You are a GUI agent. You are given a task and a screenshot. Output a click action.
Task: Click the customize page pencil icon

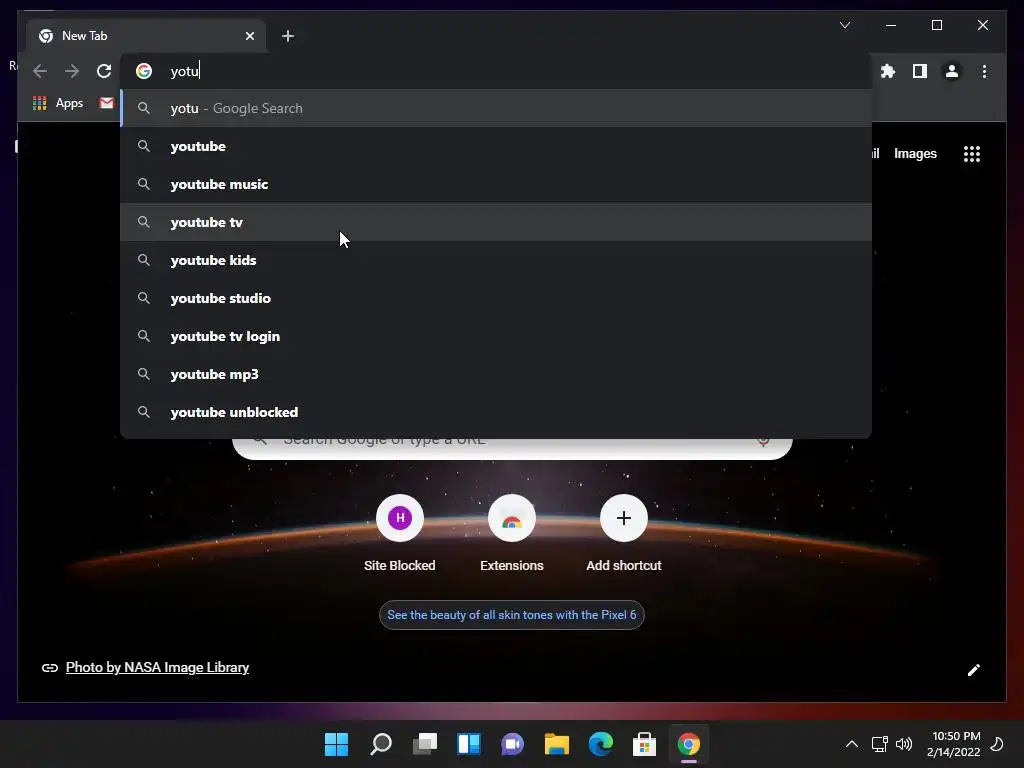point(974,670)
